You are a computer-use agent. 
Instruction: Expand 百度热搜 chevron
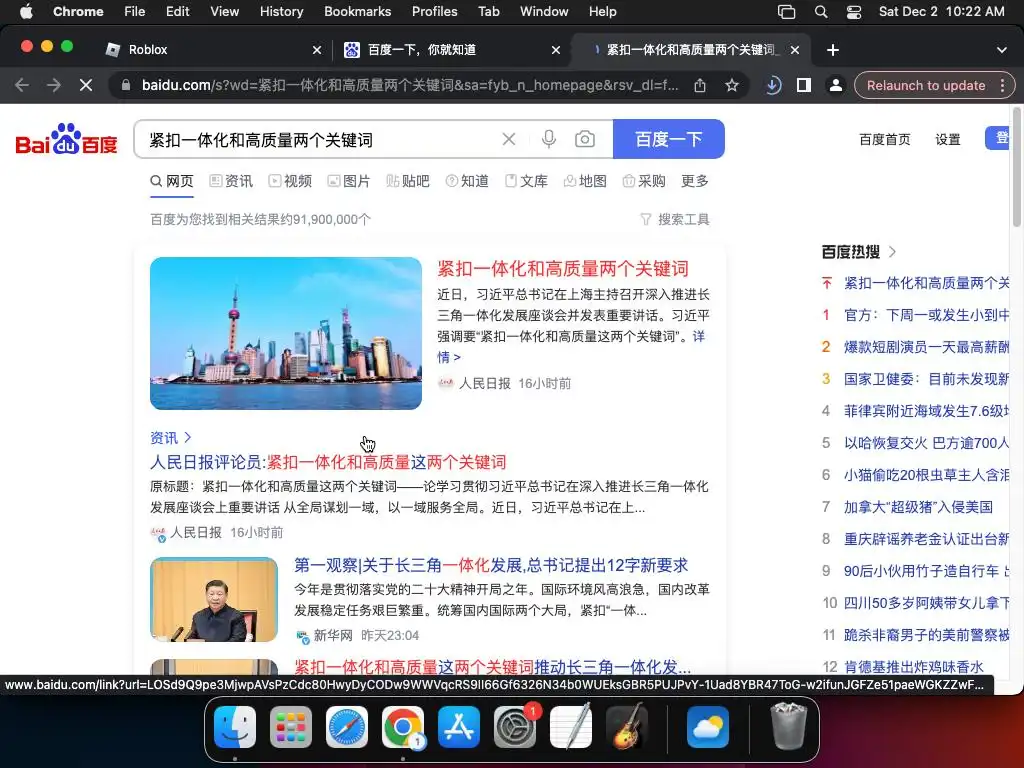[x=893, y=251]
